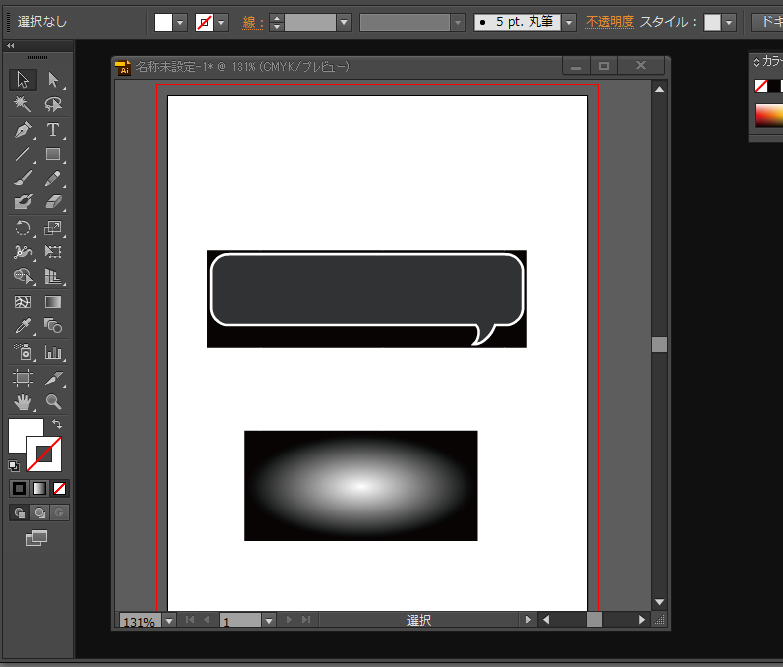This screenshot has width=783, height=667.
Task: Open the graphic style (スタイル) dropdown
Action: tap(729, 22)
